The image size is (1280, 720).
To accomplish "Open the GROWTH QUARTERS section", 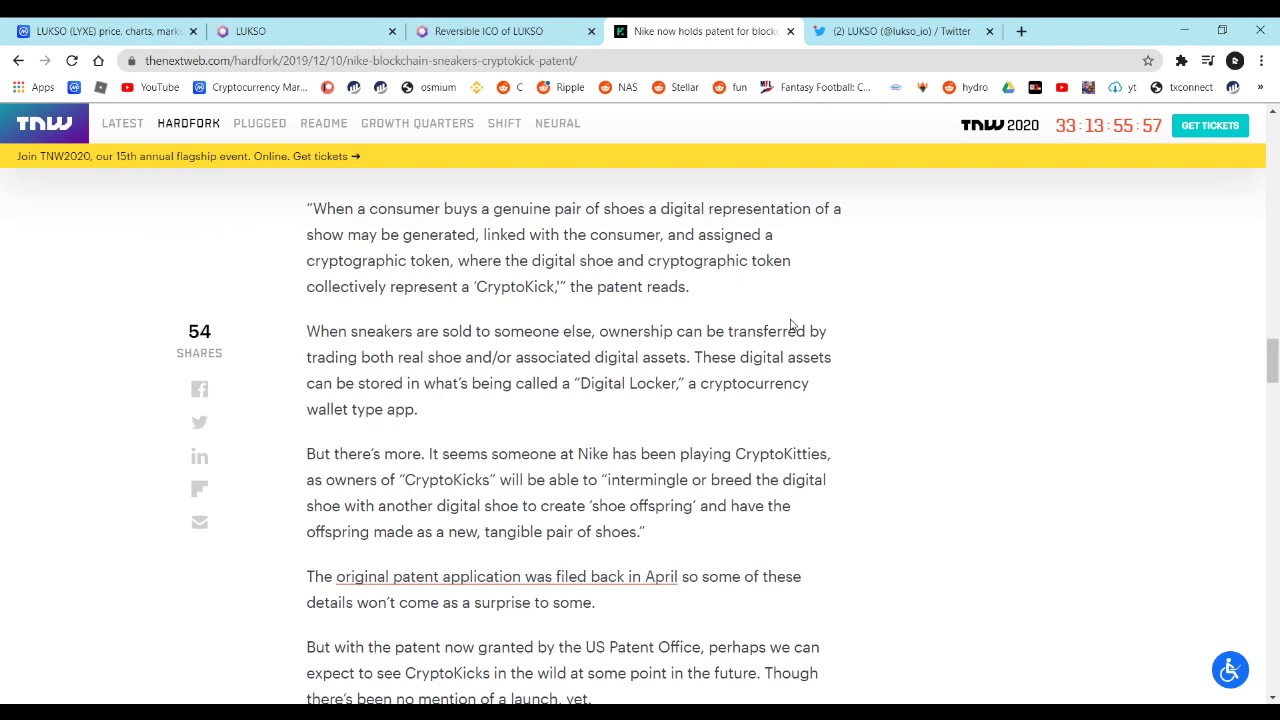I will 417,123.
